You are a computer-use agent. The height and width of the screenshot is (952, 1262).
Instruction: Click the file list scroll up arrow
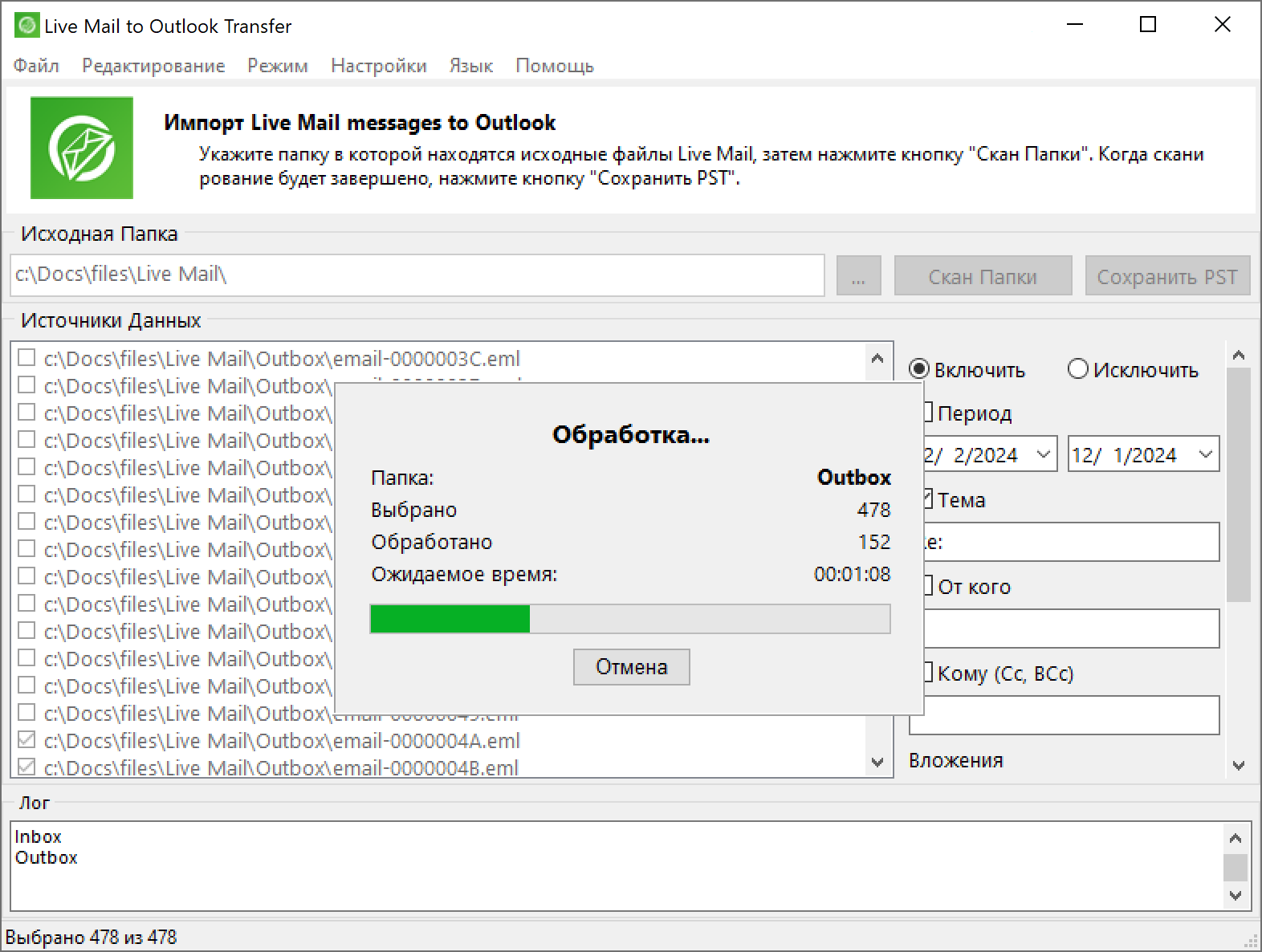pyautogui.click(x=877, y=359)
